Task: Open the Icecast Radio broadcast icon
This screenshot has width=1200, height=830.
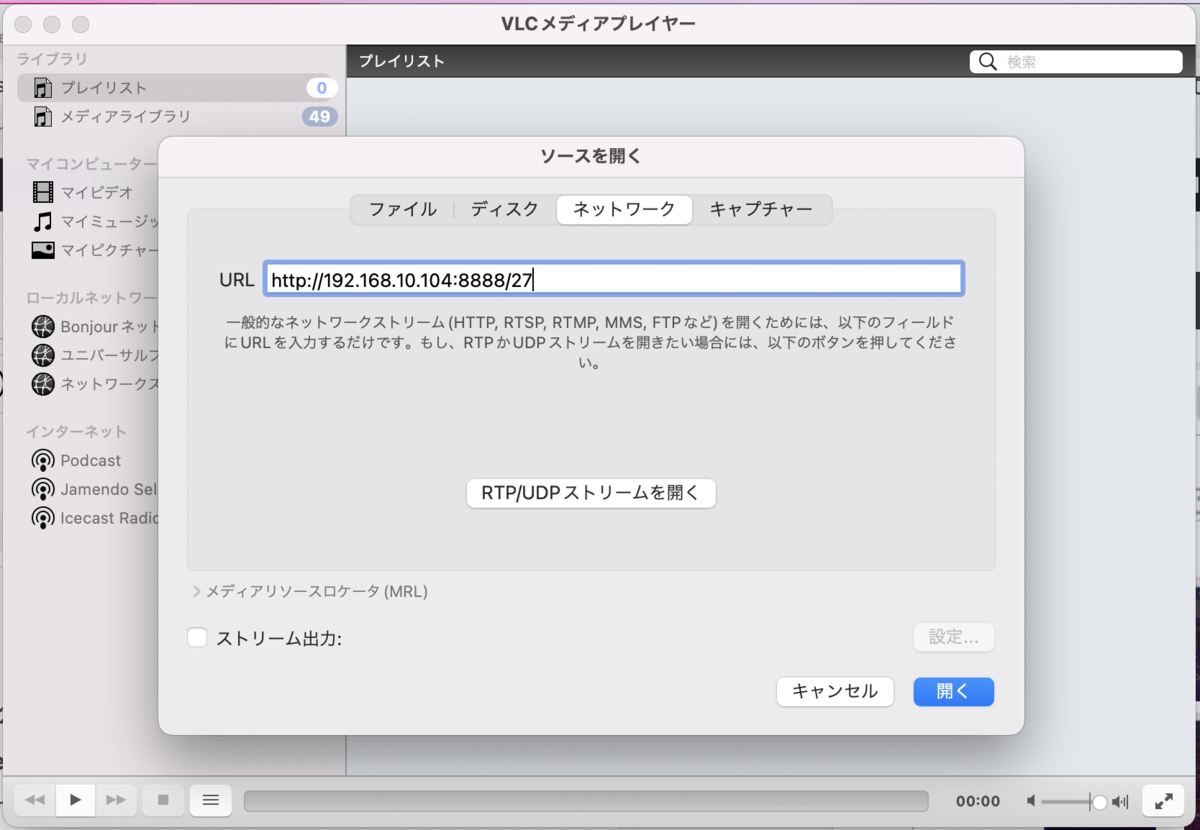Action: (x=42, y=519)
